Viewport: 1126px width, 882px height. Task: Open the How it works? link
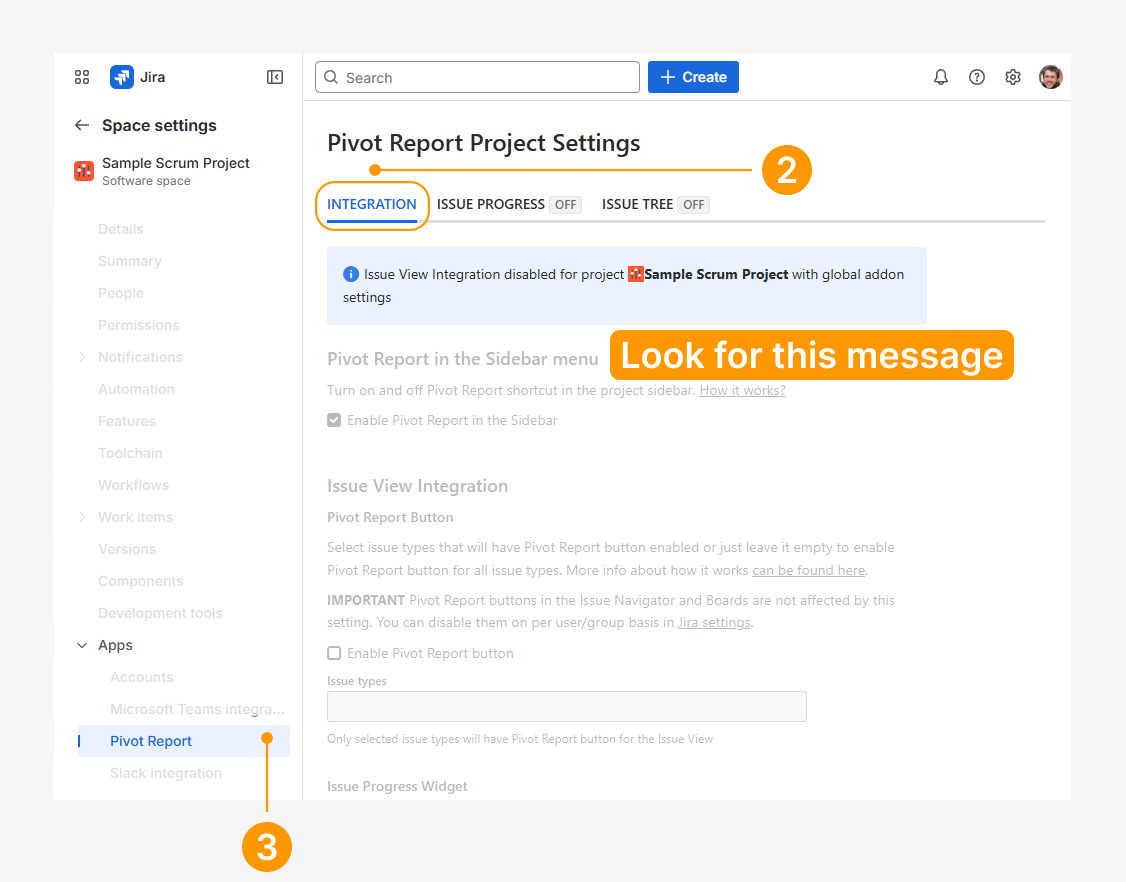(x=743, y=390)
